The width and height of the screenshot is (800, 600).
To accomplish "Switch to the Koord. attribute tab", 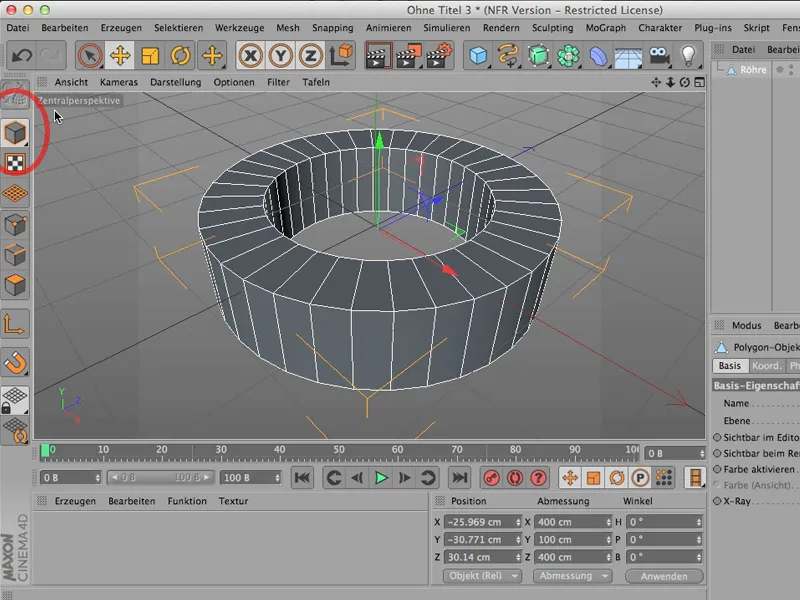I will pyautogui.click(x=767, y=366).
